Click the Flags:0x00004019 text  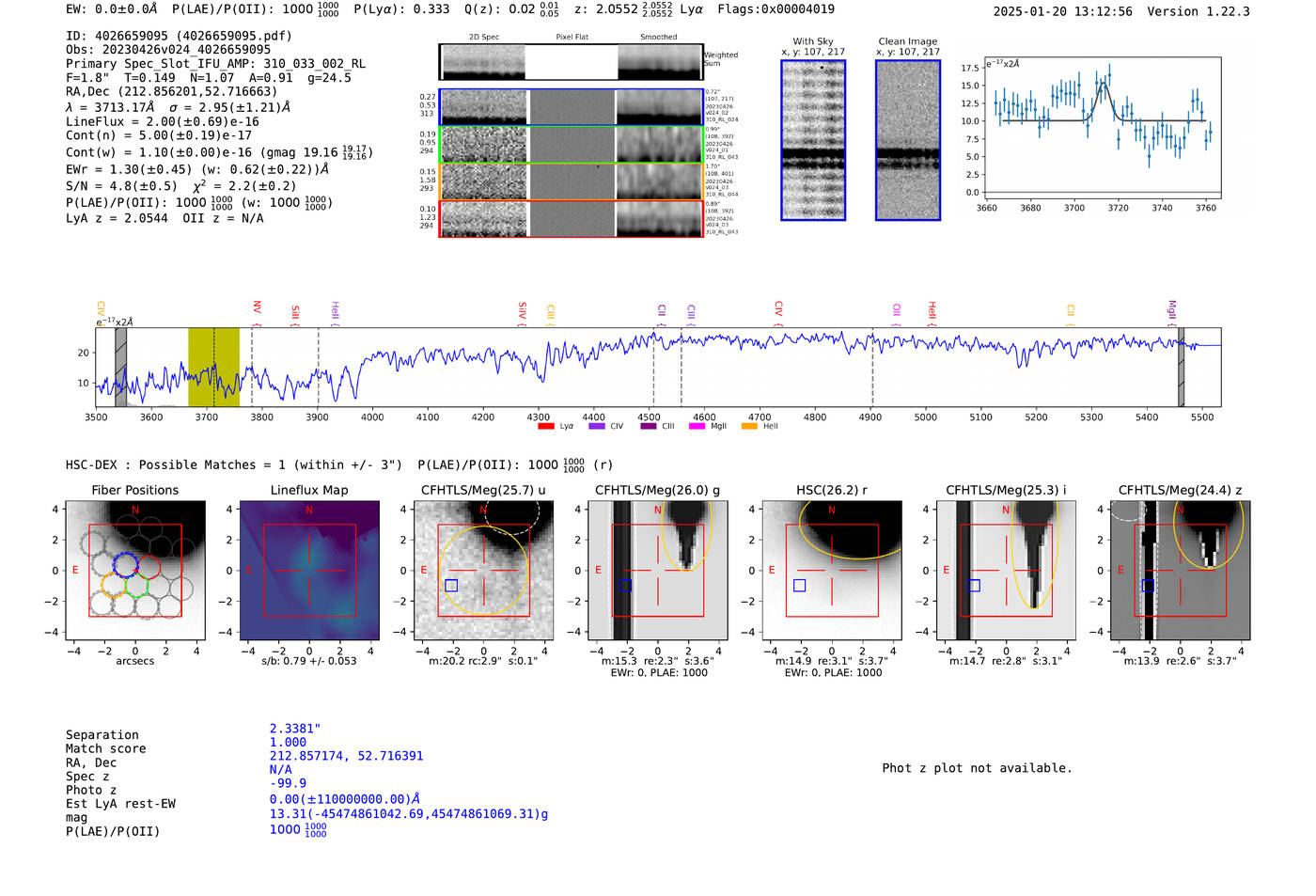pyautogui.click(x=775, y=9)
